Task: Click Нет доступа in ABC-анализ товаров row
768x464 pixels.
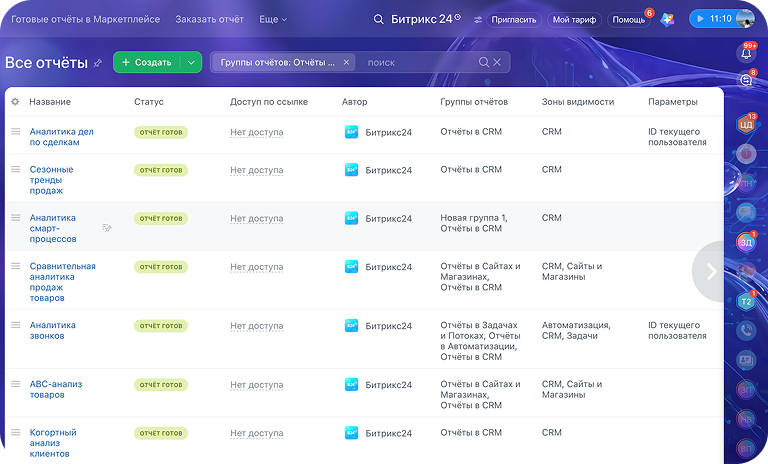Action: point(257,385)
